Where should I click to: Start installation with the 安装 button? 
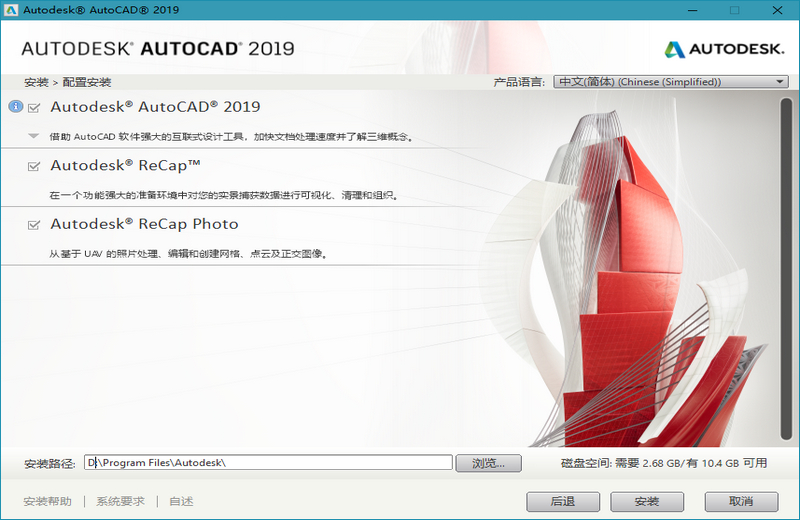[x=647, y=501]
